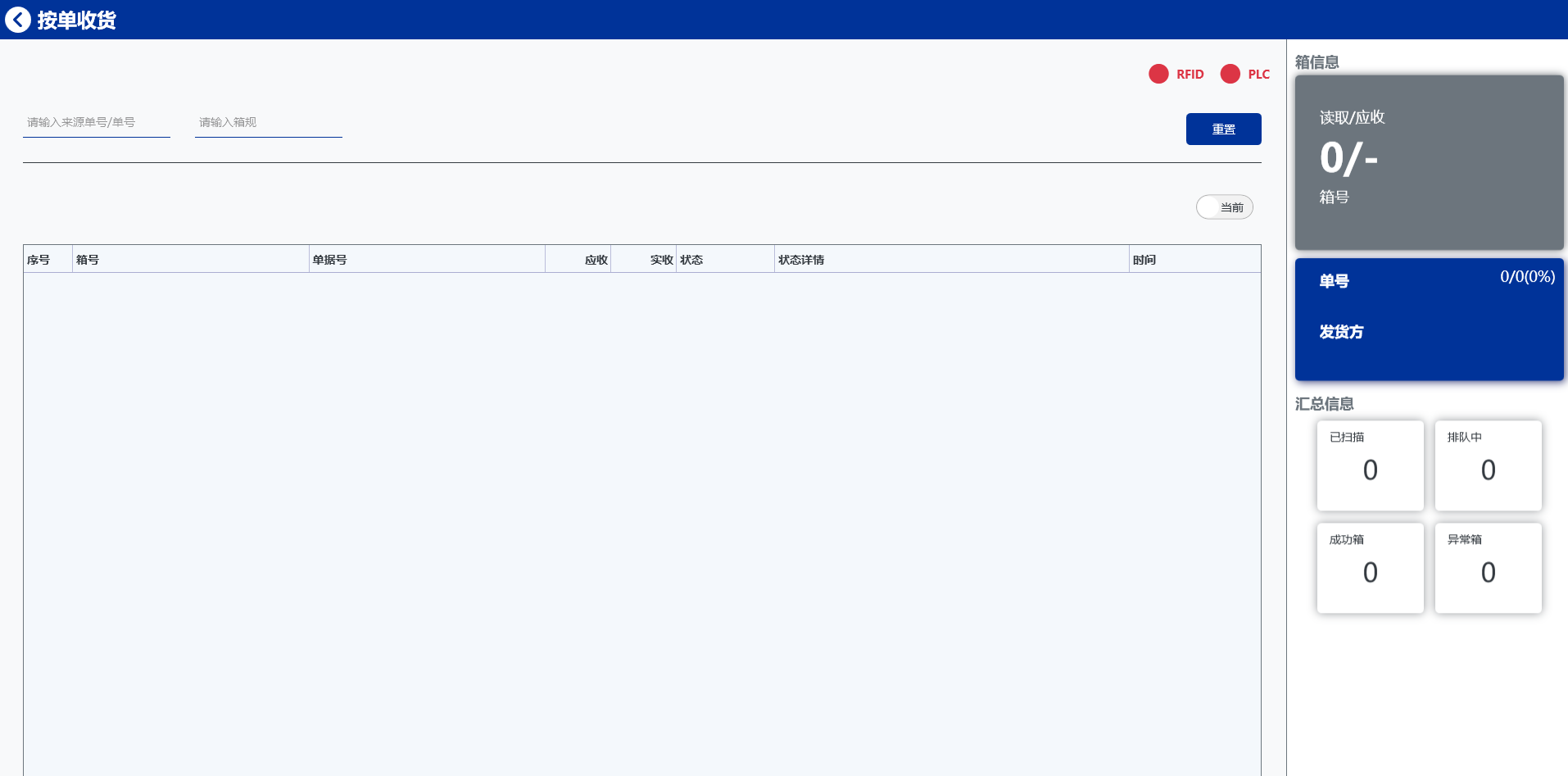Click the 时间 column header
This screenshot has height=776, width=1568.
[x=1194, y=259]
